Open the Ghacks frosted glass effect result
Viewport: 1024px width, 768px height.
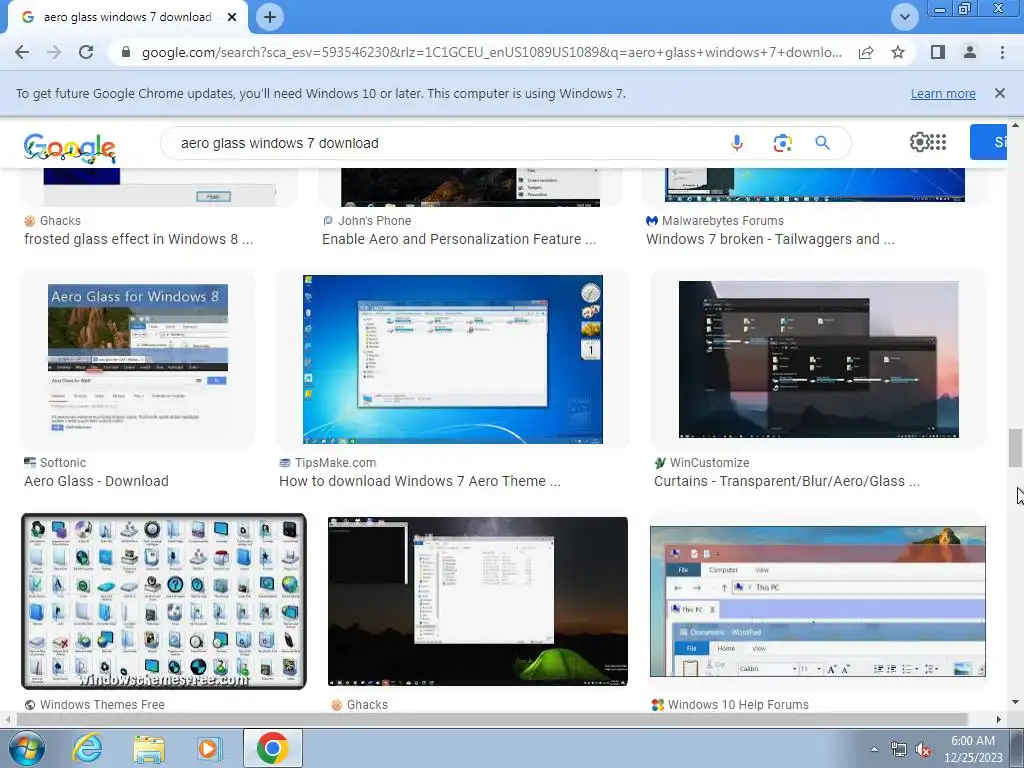[x=138, y=239]
